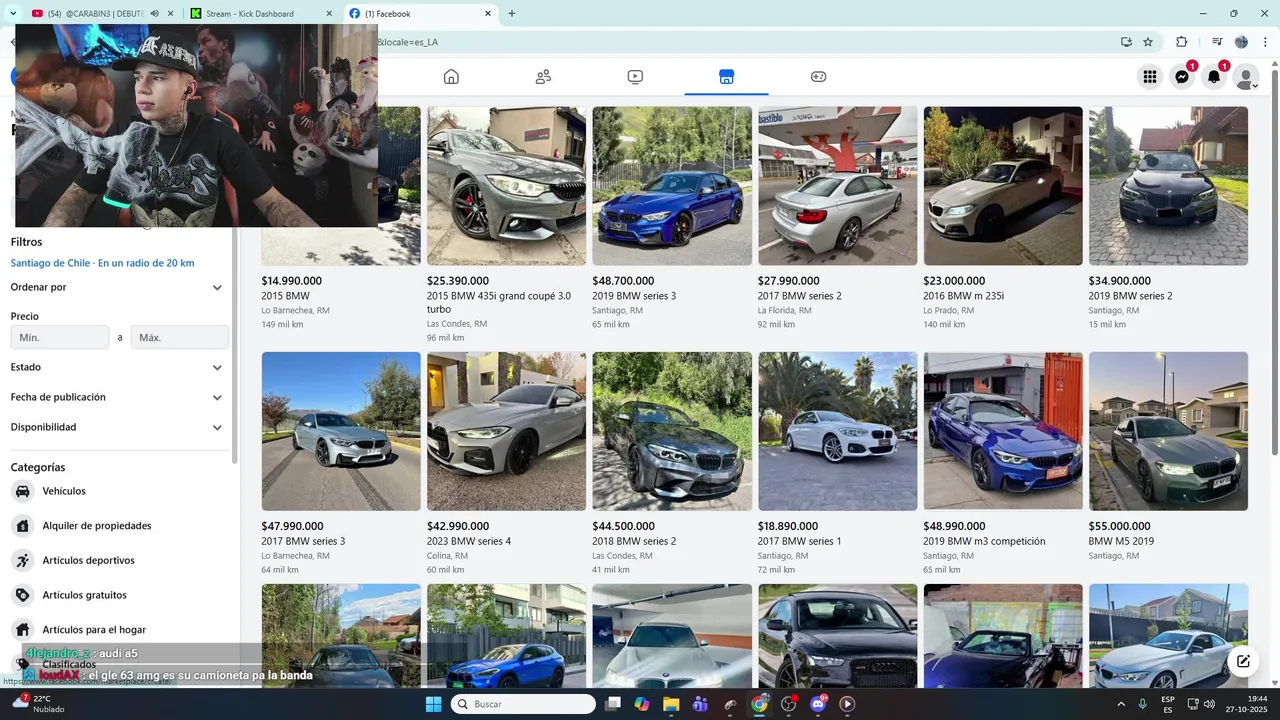This screenshot has width=1280, height=720.
Task: Open the Gaming controller icon
Action: pyautogui.click(x=818, y=77)
